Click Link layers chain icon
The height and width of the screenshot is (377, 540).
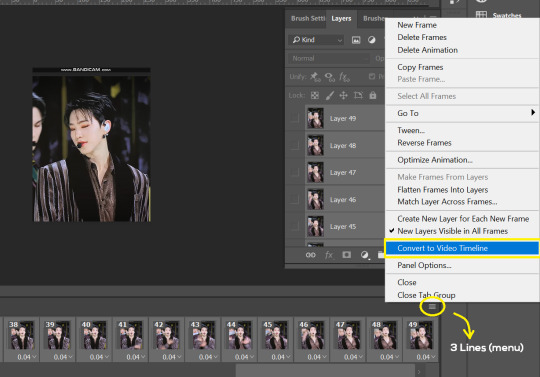click(x=310, y=255)
